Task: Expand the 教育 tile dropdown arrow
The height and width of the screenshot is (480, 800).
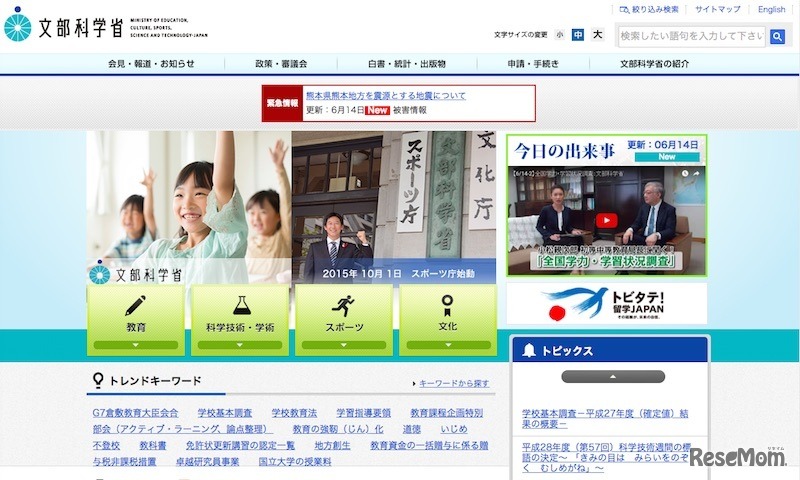Action: coord(135,345)
